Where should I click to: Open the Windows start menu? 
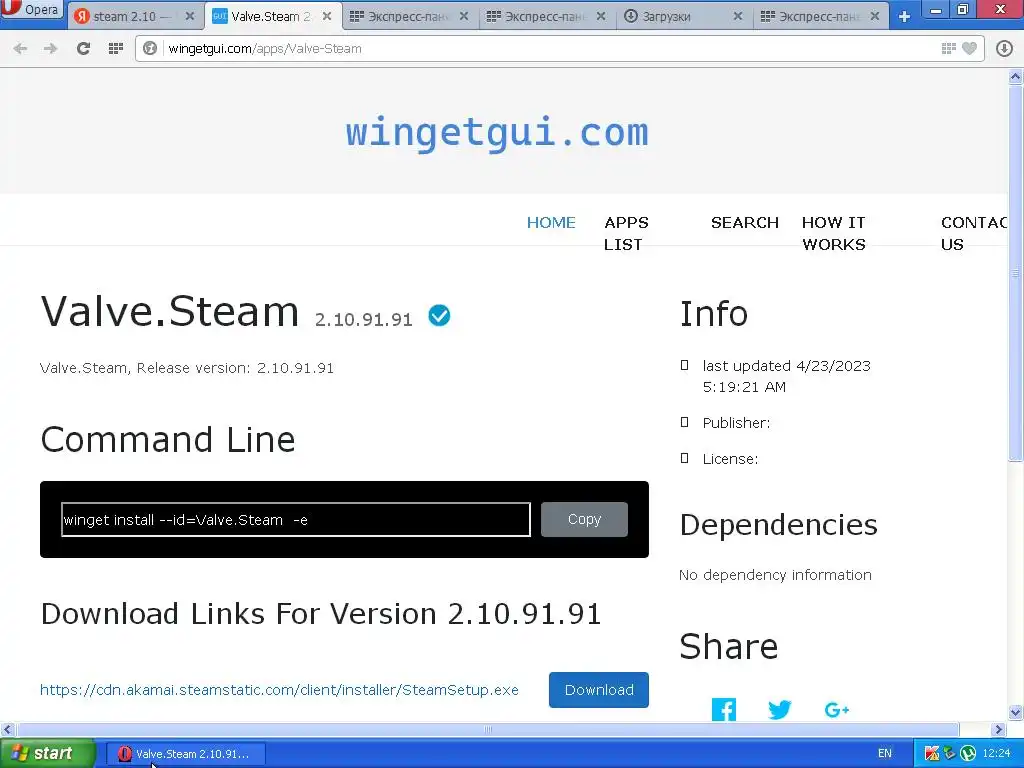tap(47, 753)
